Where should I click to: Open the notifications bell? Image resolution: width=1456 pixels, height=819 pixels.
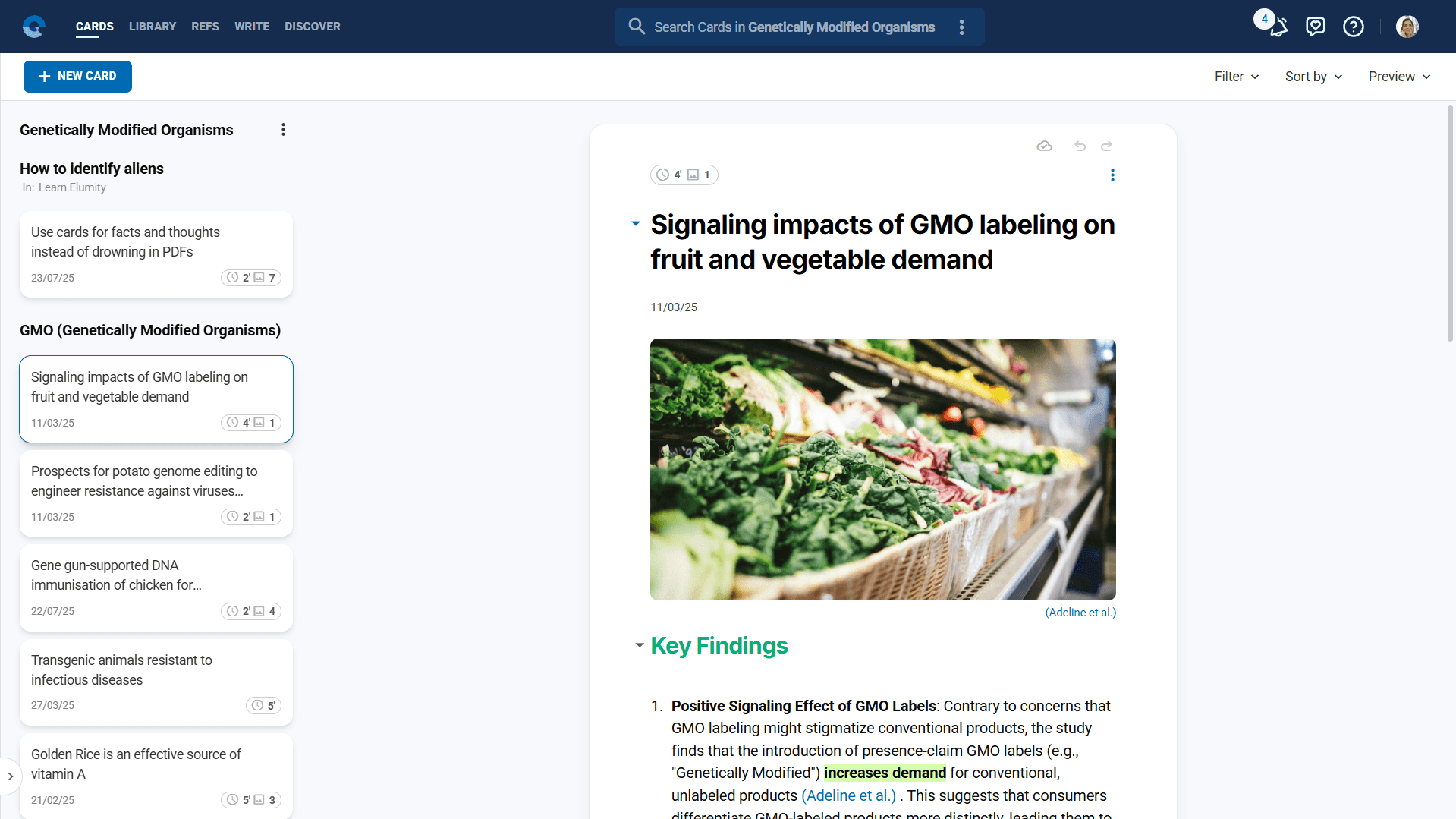pos(1278,27)
